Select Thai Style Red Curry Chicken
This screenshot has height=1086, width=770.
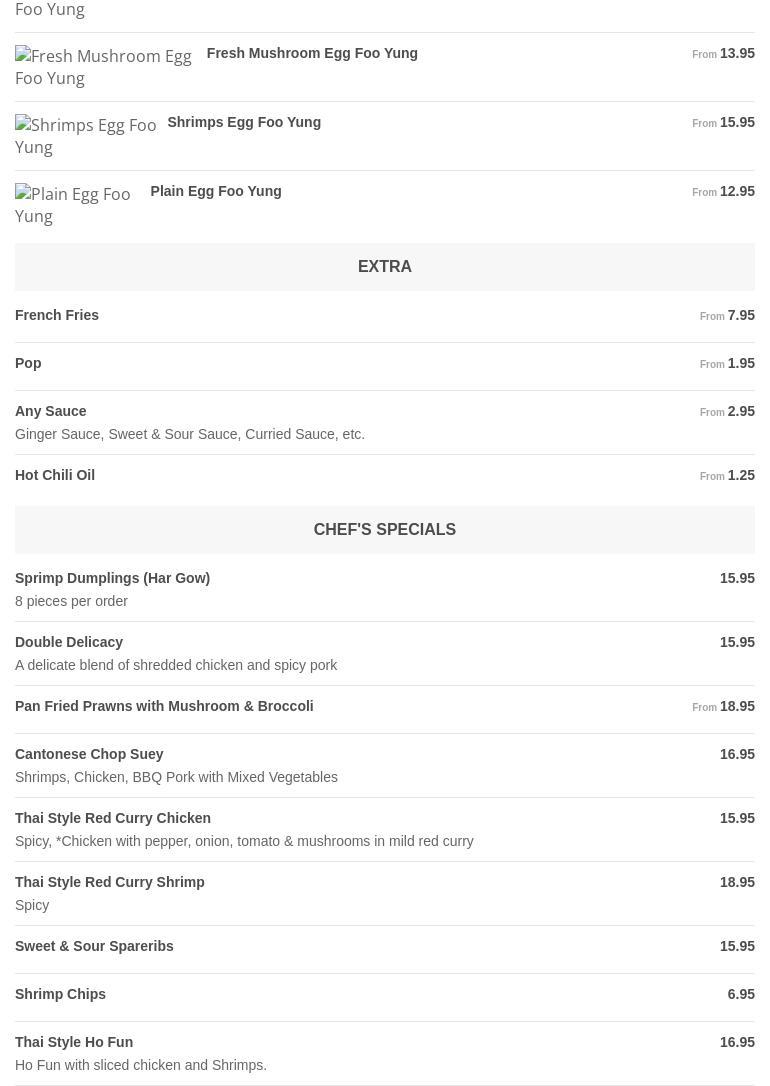113,818
